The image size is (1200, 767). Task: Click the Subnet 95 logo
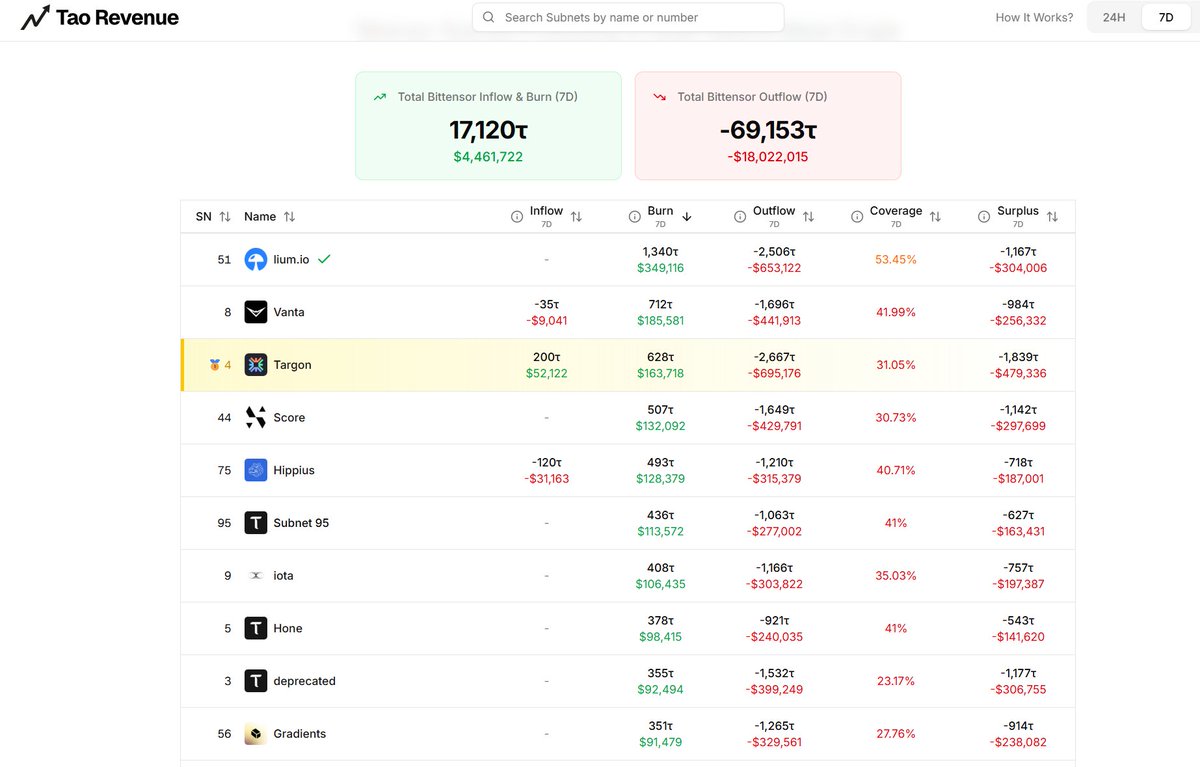coord(256,523)
